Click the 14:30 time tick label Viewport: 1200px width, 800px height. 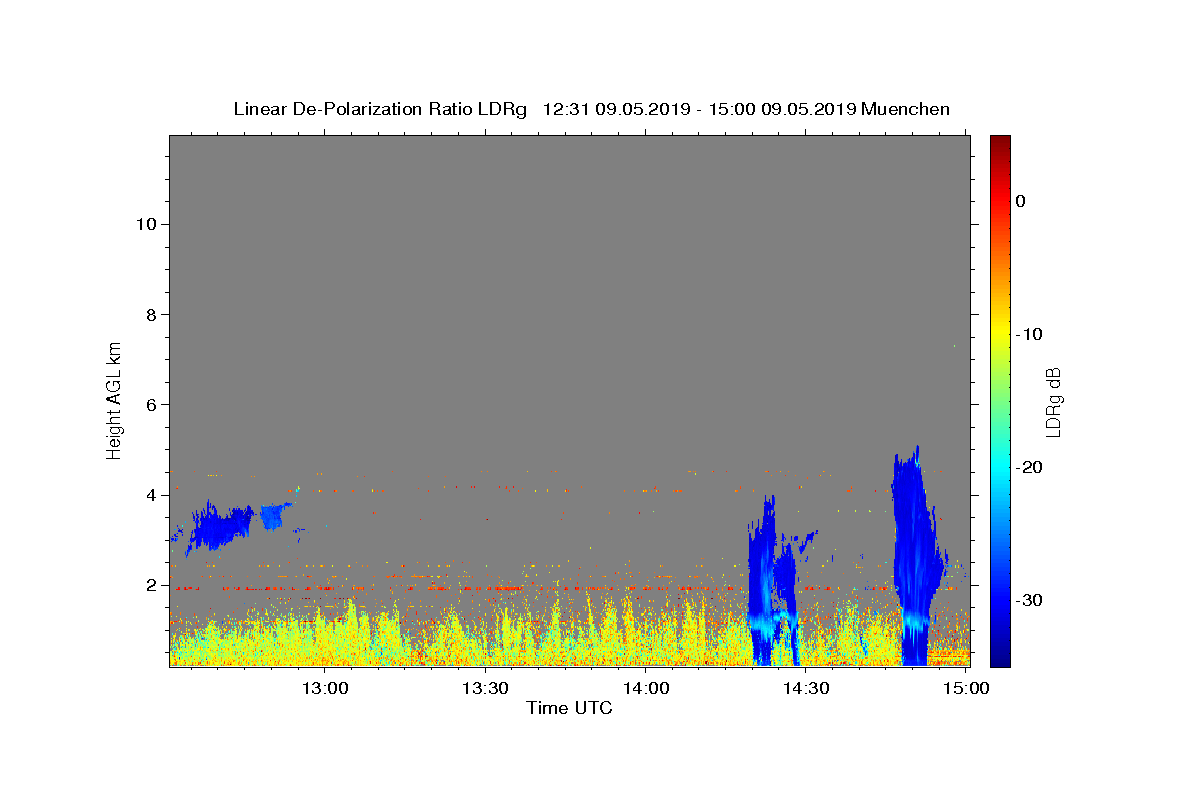point(805,688)
